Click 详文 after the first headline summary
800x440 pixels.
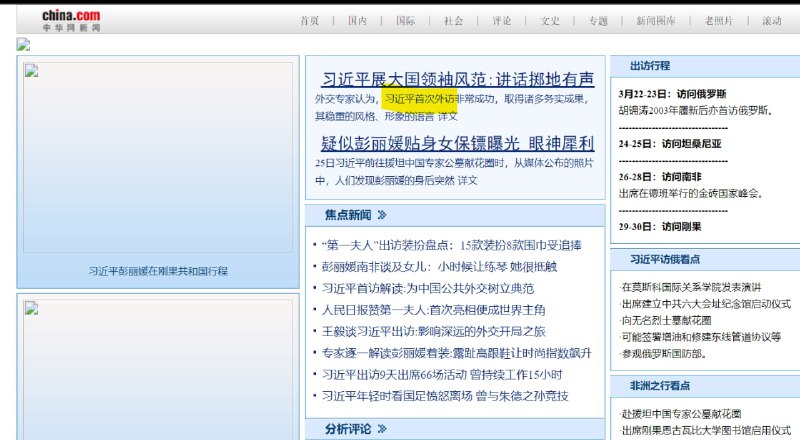[x=447, y=116]
